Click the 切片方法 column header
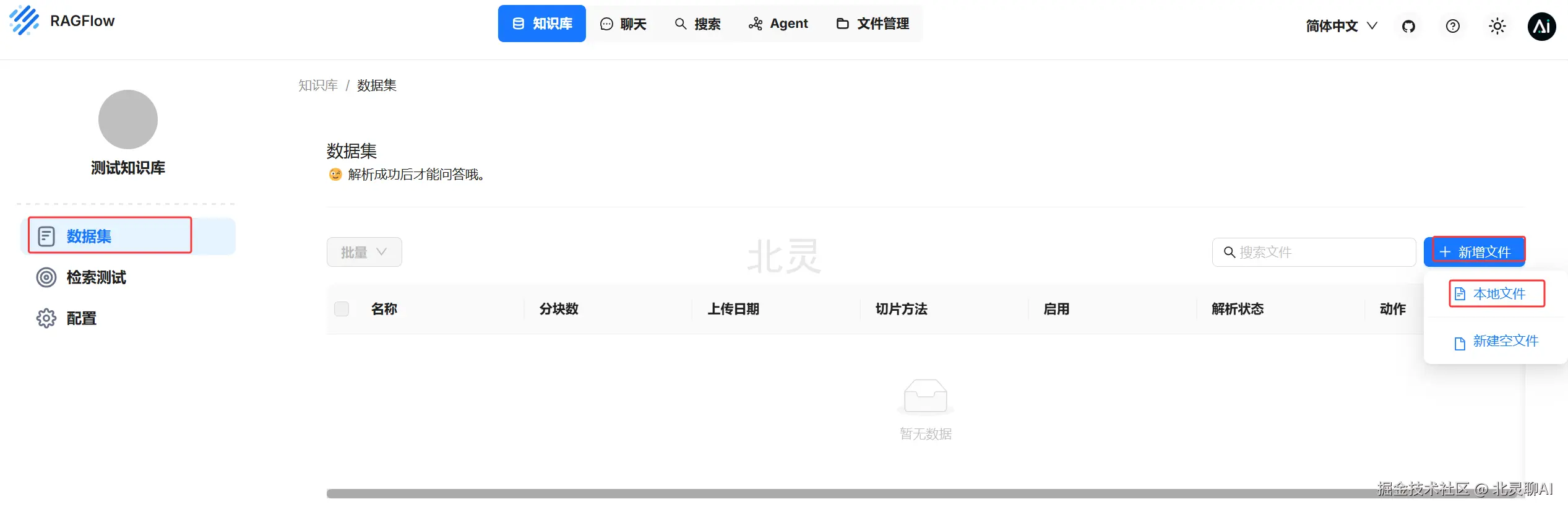Viewport: 1568px width, 512px height. point(901,309)
